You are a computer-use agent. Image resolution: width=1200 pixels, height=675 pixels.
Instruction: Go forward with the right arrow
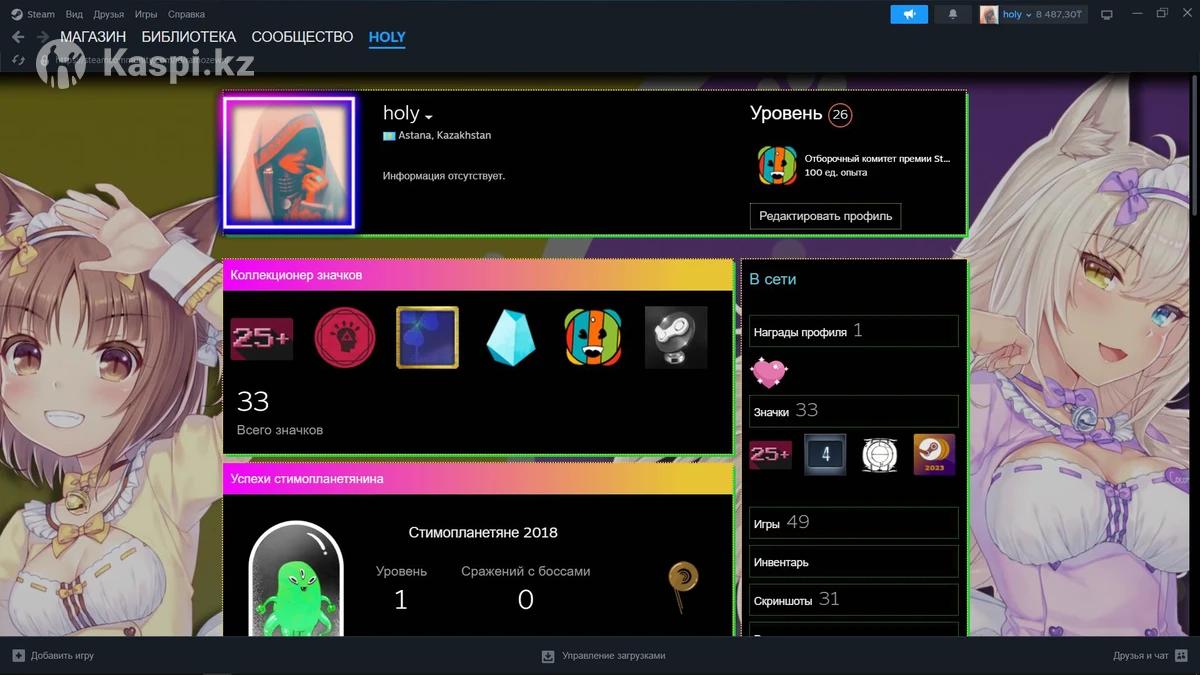coord(43,37)
